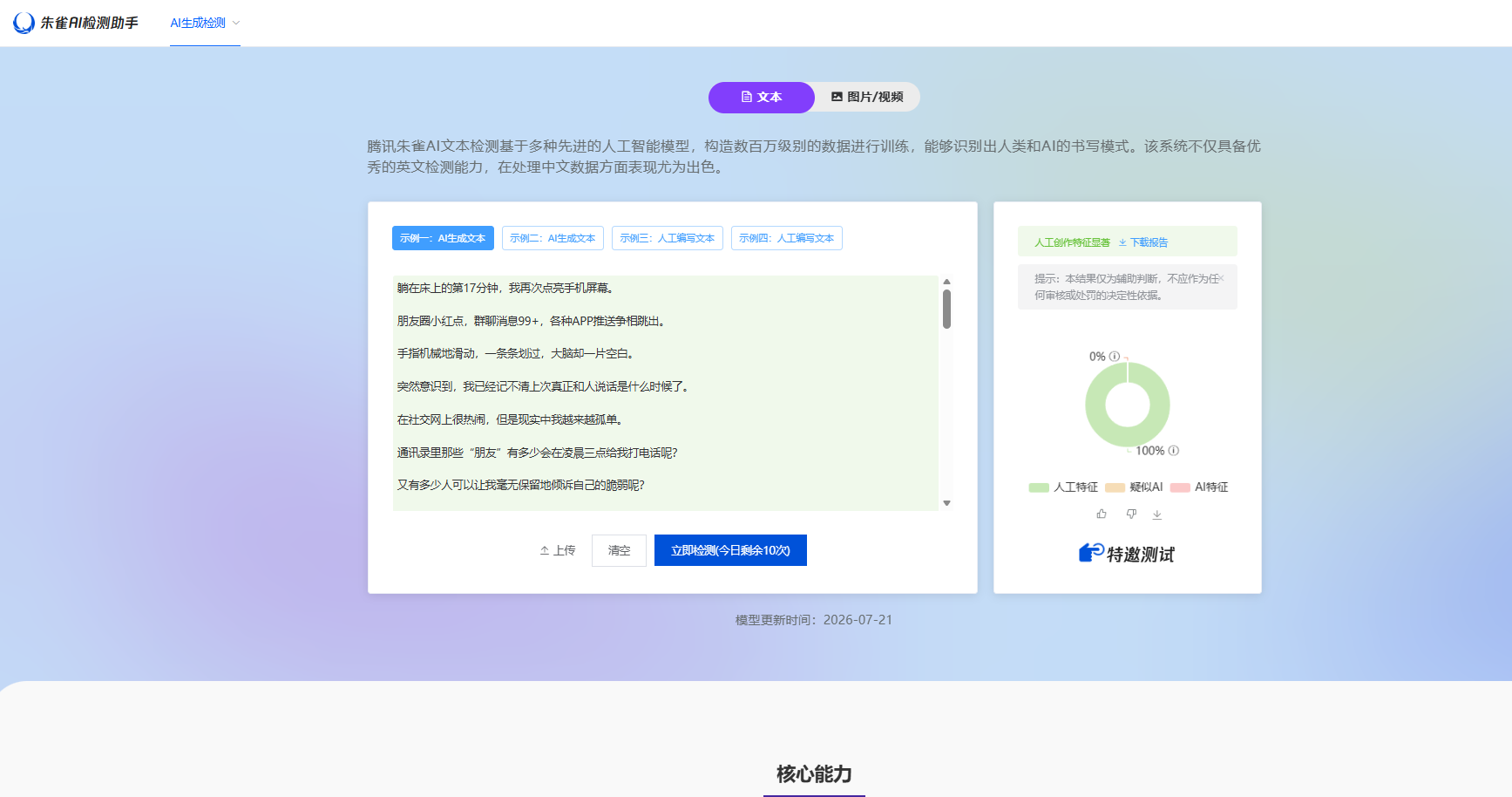Viewport: 1512px width, 797px height.
Task: Click the info icon next to 0%
Action: tap(1114, 356)
